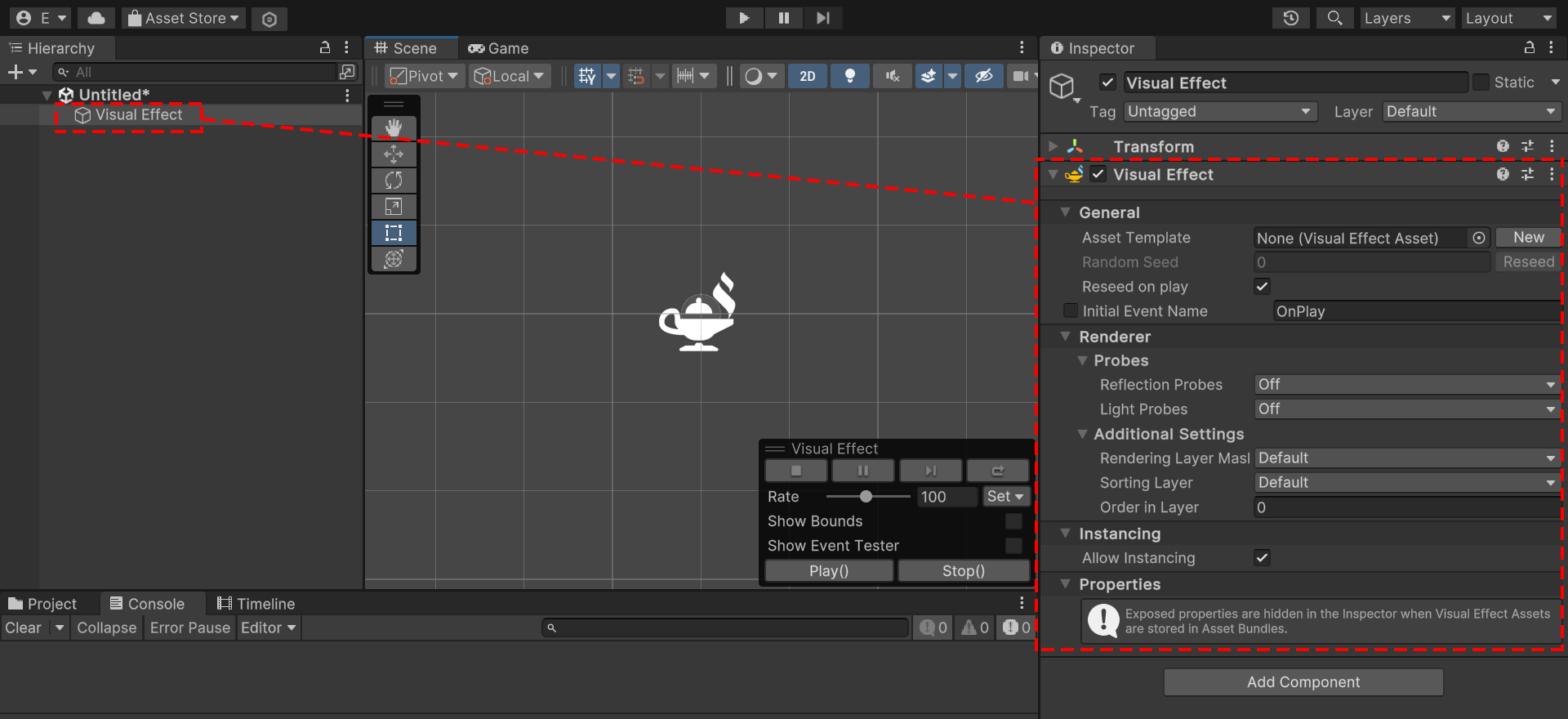Disable Allow Instancing checkbox

click(x=1262, y=558)
